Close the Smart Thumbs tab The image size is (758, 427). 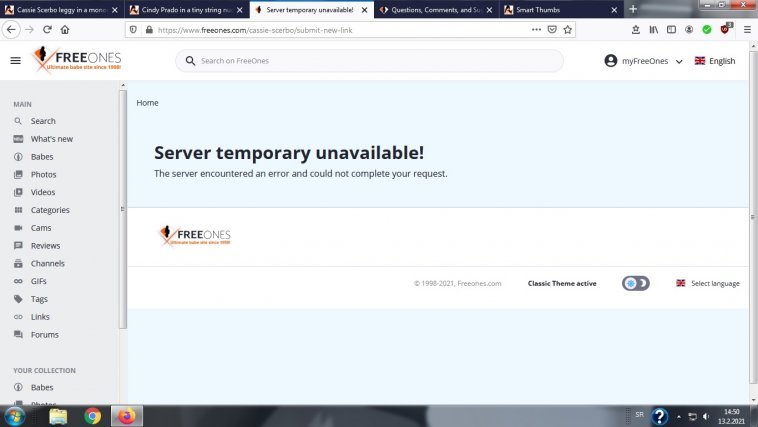click(x=614, y=10)
